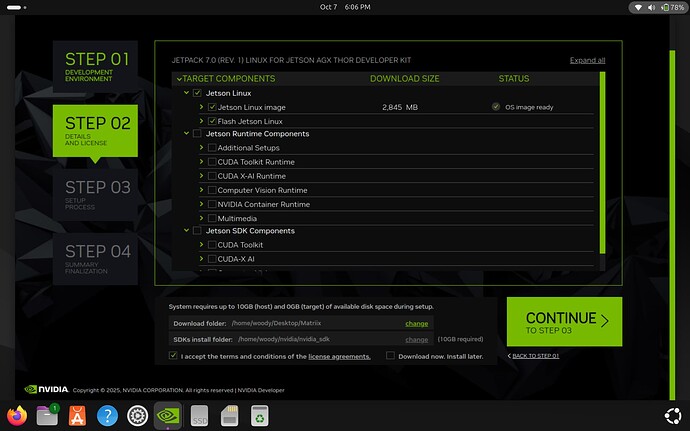Click the OS image ready status icon
The height and width of the screenshot is (431, 690).
click(x=496, y=107)
